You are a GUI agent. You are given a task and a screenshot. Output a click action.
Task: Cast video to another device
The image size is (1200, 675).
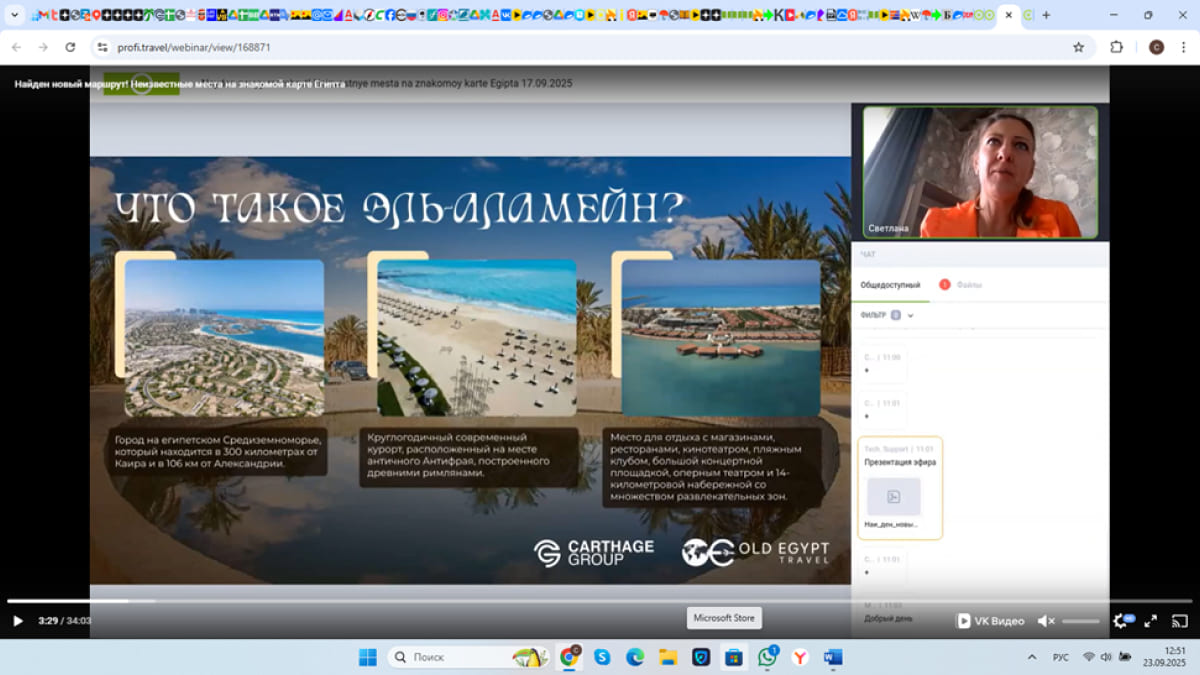tap(1179, 621)
